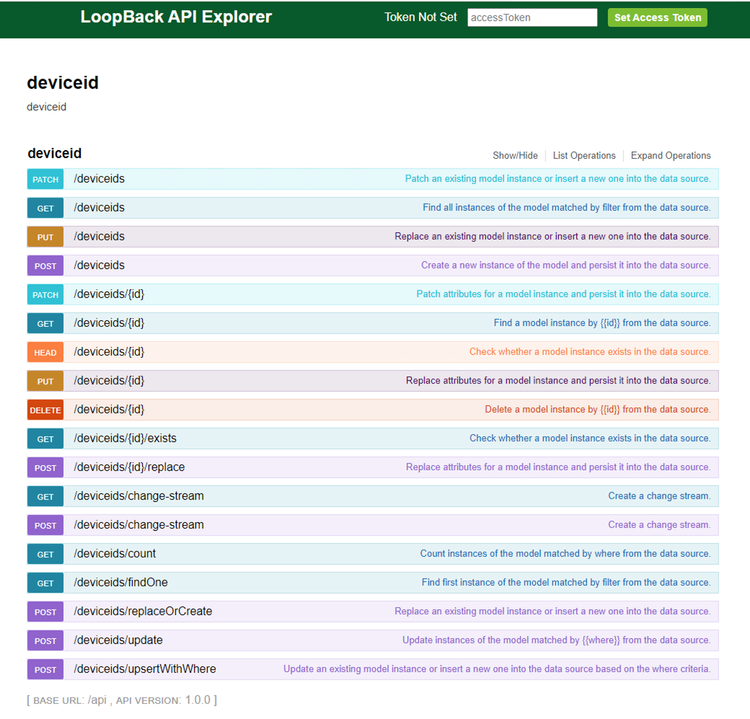Click the POST badge for /deviceids

[x=45, y=266]
